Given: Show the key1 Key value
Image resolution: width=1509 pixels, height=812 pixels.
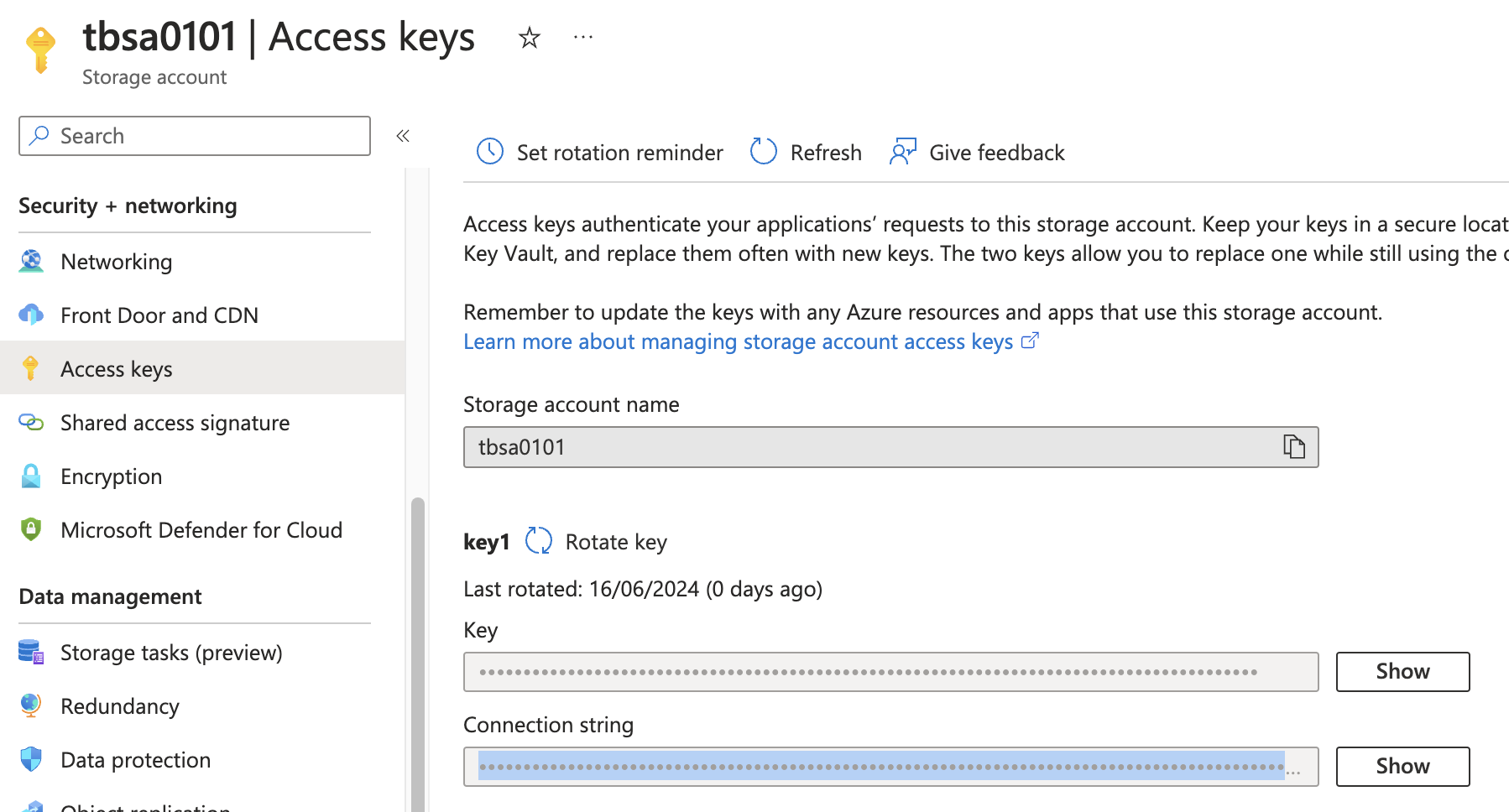Looking at the screenshot, I should 1402,672.
